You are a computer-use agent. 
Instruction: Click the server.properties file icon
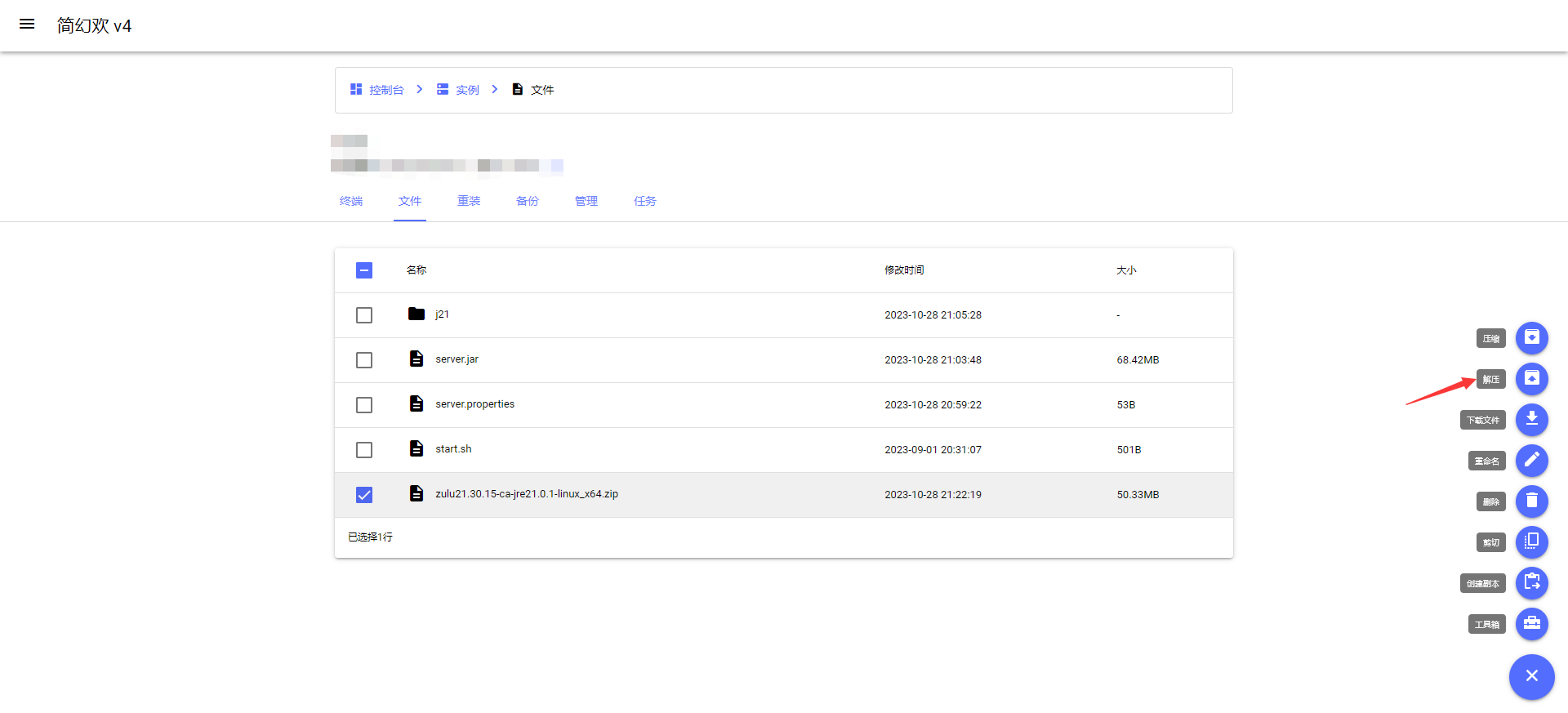pyautogui.click(x=416, y=404)
